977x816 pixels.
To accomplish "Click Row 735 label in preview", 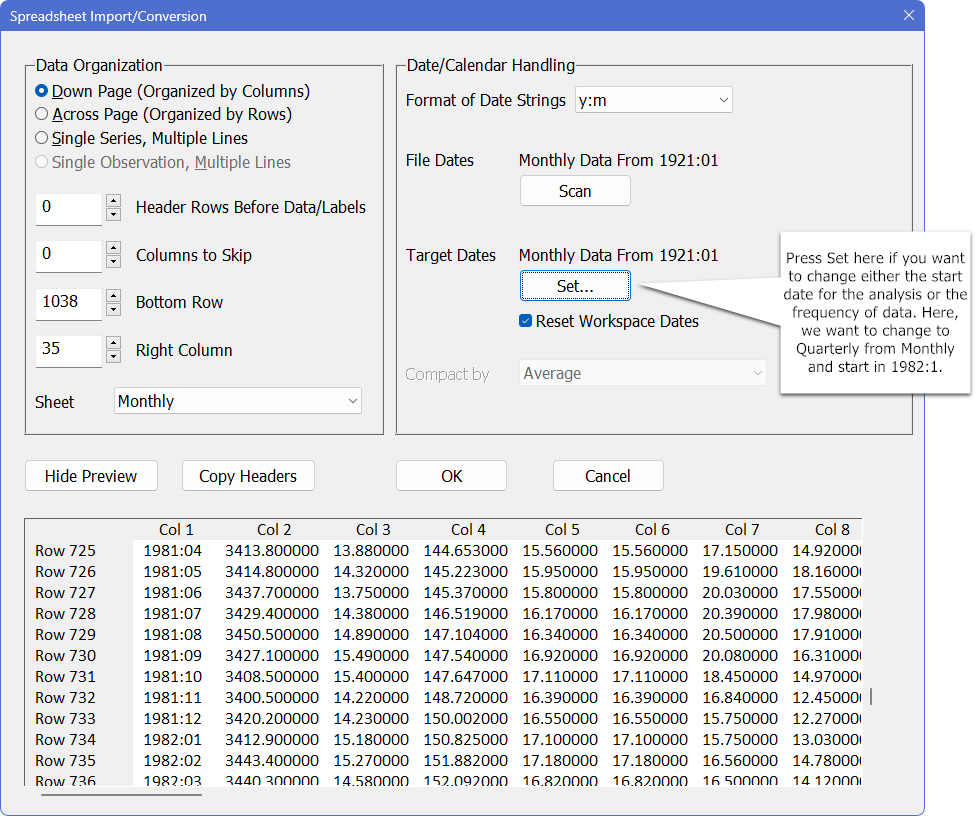I will [x=65, y=761].
